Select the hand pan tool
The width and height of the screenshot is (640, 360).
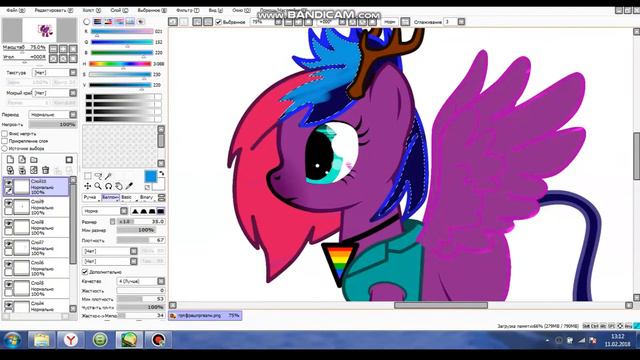119,186
